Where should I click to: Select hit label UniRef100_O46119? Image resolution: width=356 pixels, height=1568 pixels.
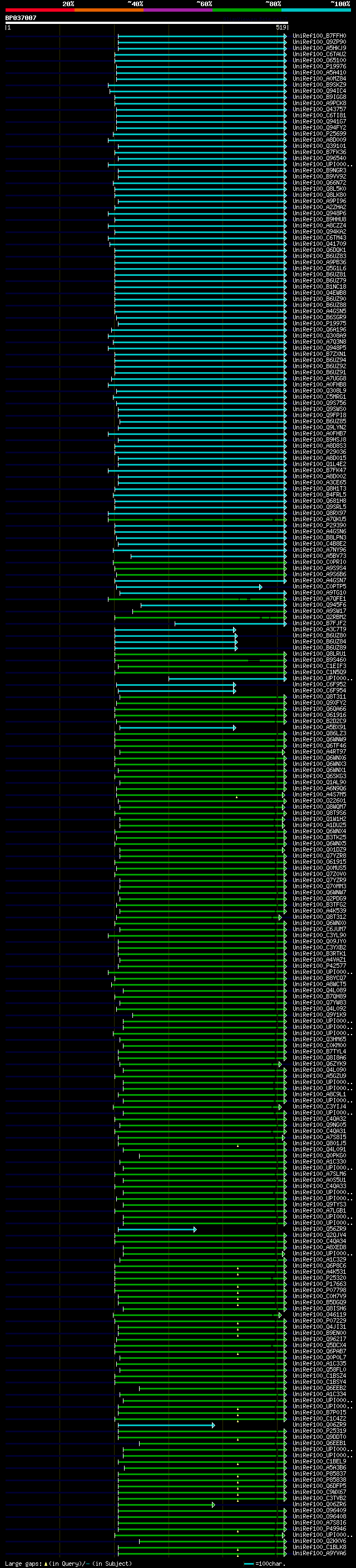(319, 1314)
